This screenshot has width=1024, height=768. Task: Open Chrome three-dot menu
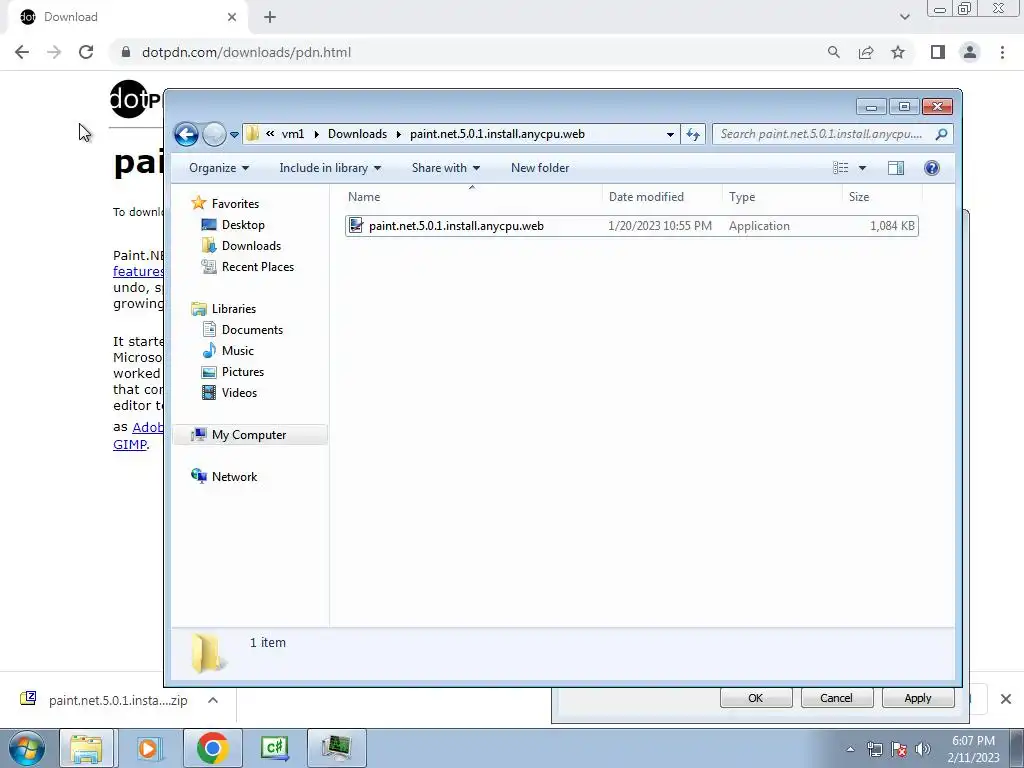1002,52
